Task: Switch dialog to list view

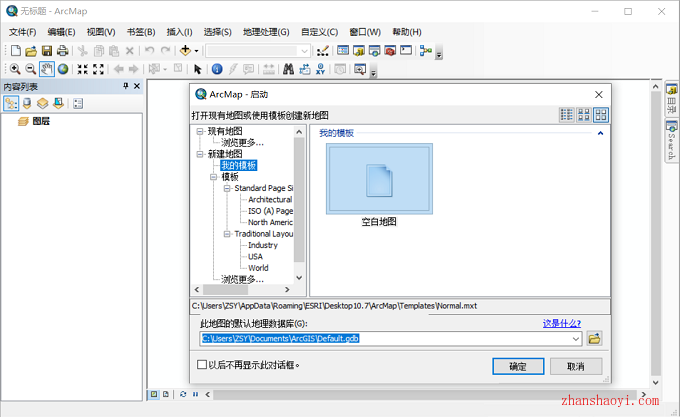Action: 566,115
